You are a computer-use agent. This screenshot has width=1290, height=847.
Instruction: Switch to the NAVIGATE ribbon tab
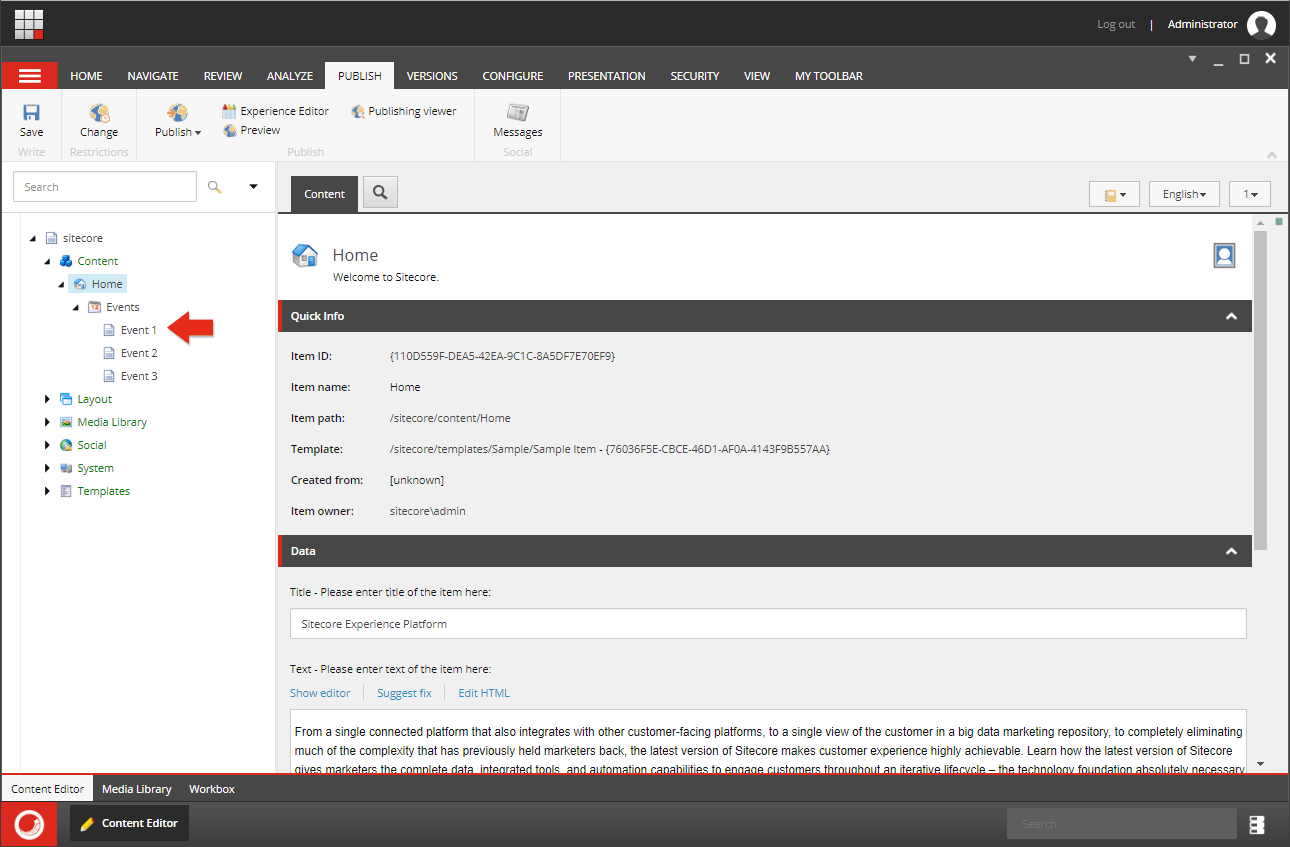coord(153,76)
